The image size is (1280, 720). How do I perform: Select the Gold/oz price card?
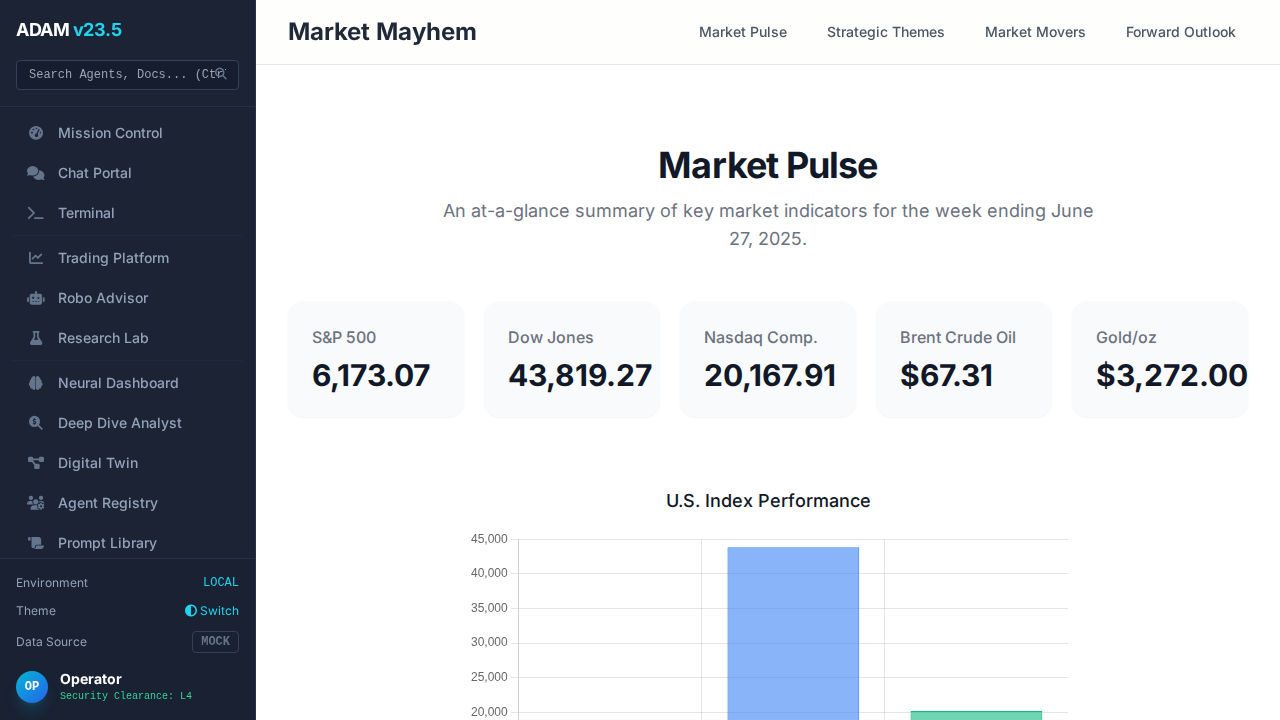[1160, 360]
